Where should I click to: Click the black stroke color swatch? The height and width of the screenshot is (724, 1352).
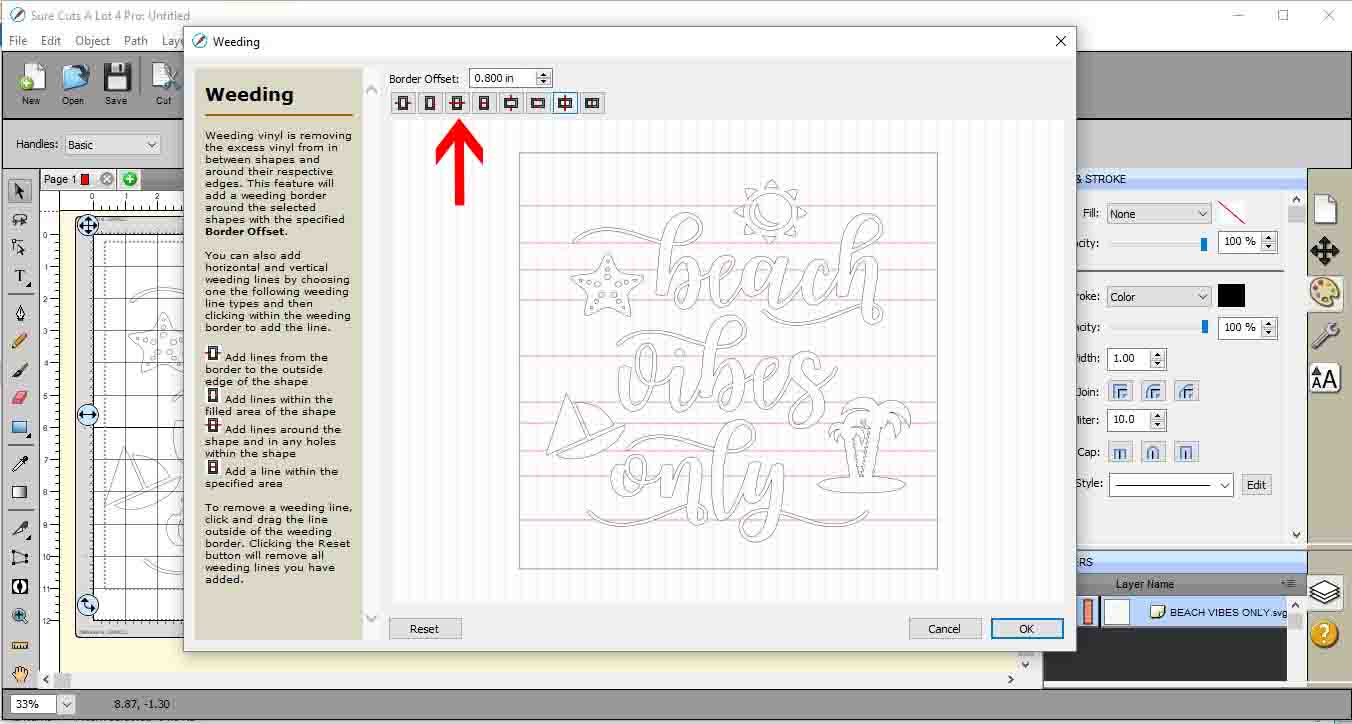tap(1231, 296)
